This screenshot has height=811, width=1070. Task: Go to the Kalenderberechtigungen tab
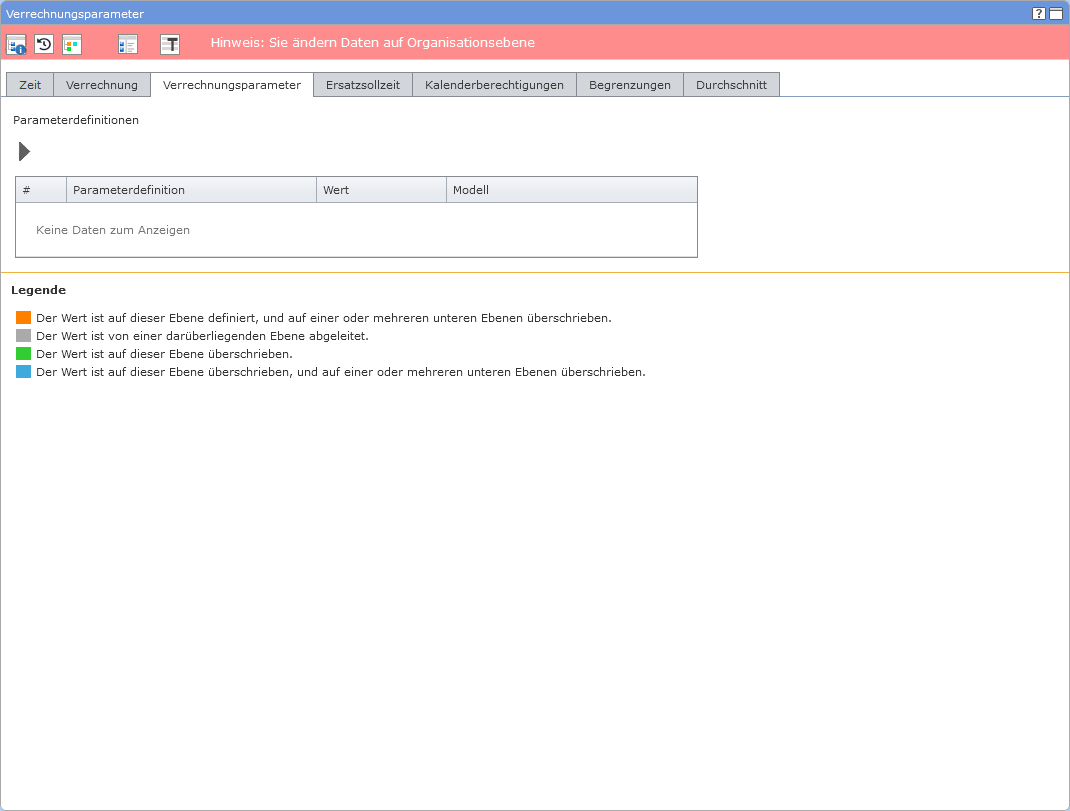(494, 85)
